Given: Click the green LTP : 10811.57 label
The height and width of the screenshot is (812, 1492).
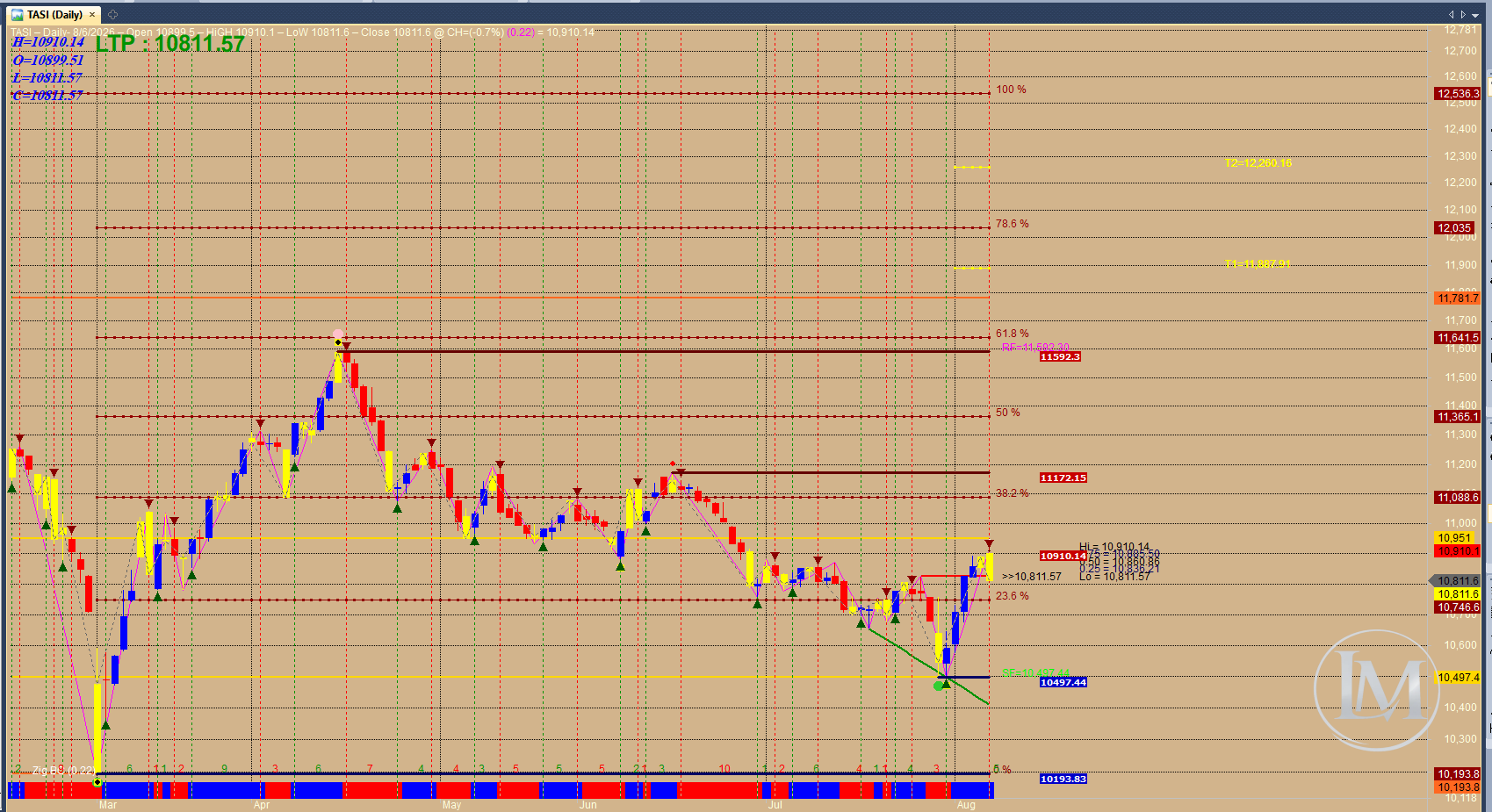Looking at the screenshot, I should (170, 44).
